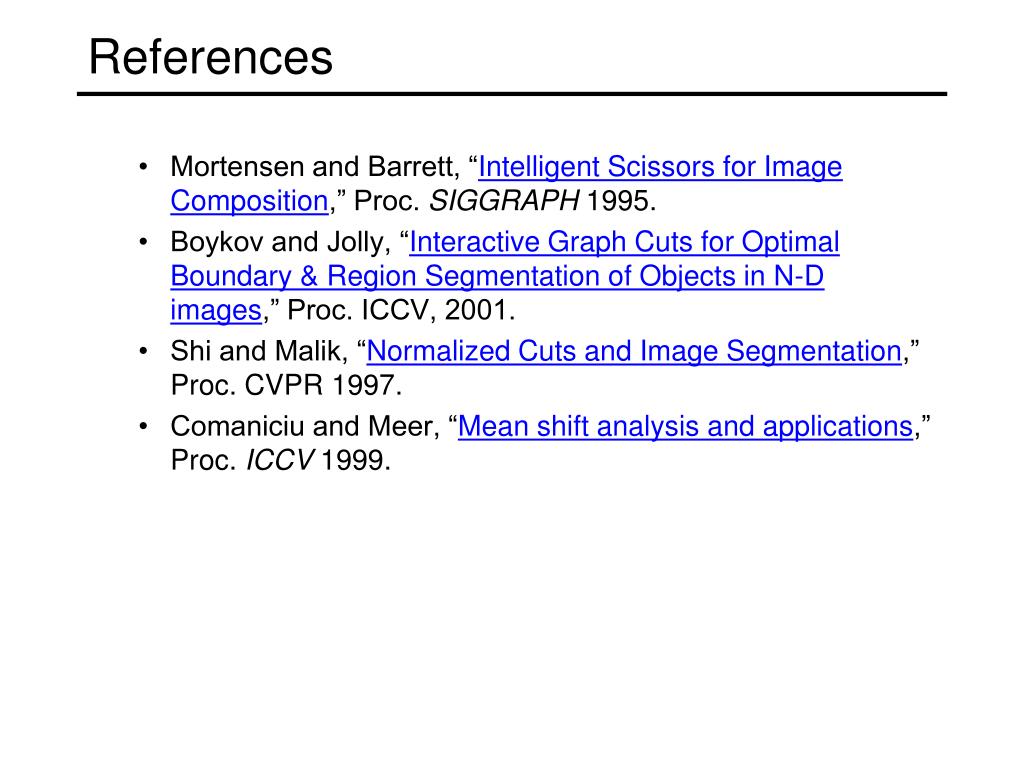Click the author names Mortensen and Barrett
1024x768 pixels.
[x=310, y=167]
